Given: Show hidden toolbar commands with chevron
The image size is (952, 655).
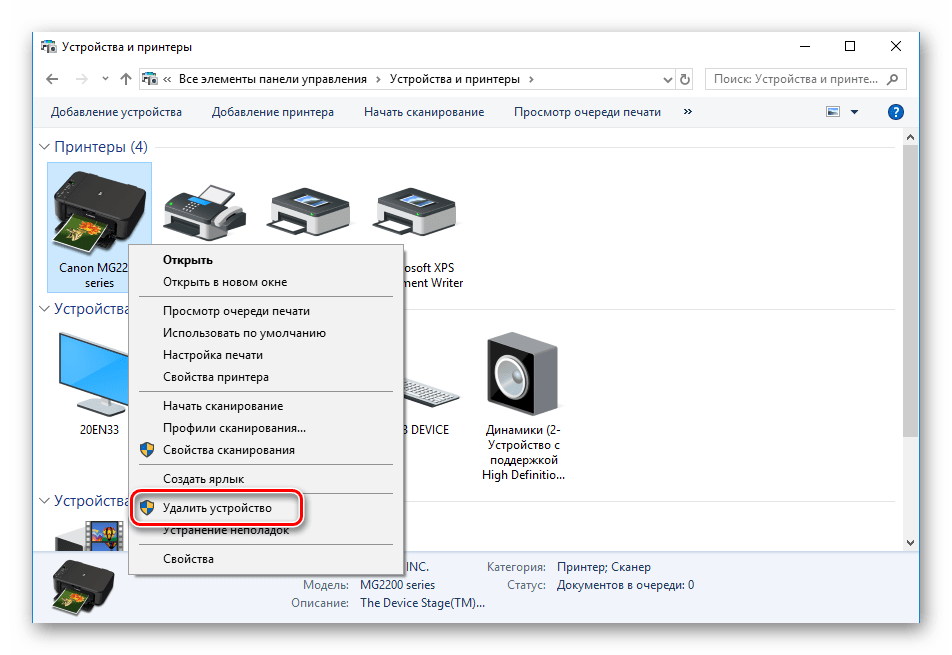Looking at the screenshot, I should 687,112.
